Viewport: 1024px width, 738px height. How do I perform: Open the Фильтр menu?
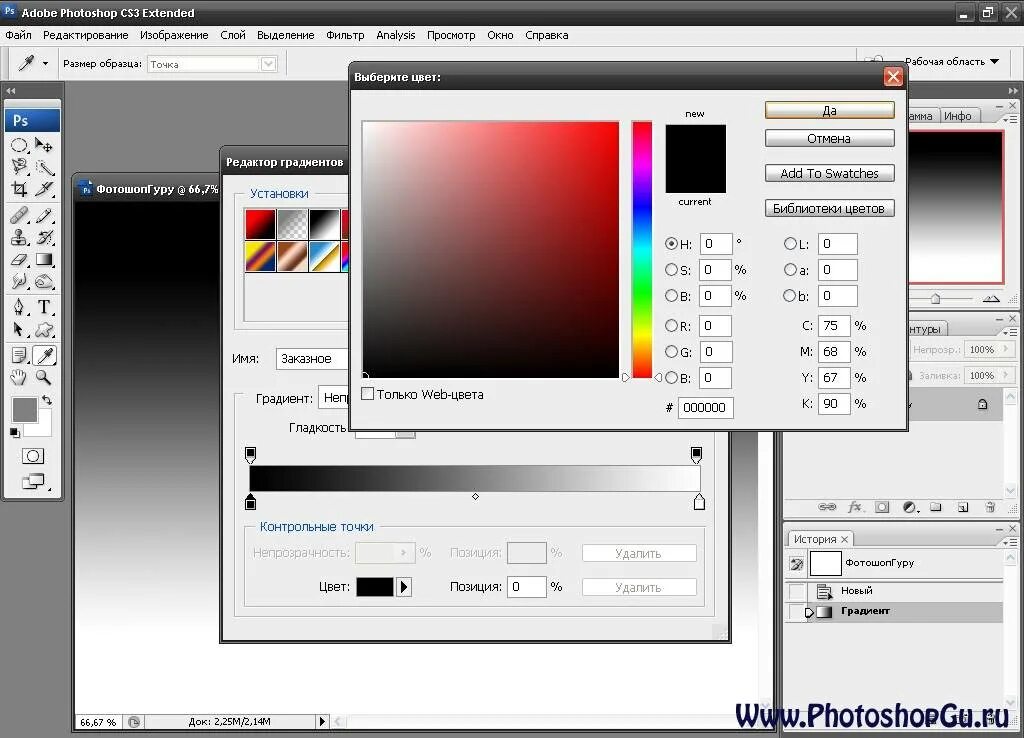345,35
